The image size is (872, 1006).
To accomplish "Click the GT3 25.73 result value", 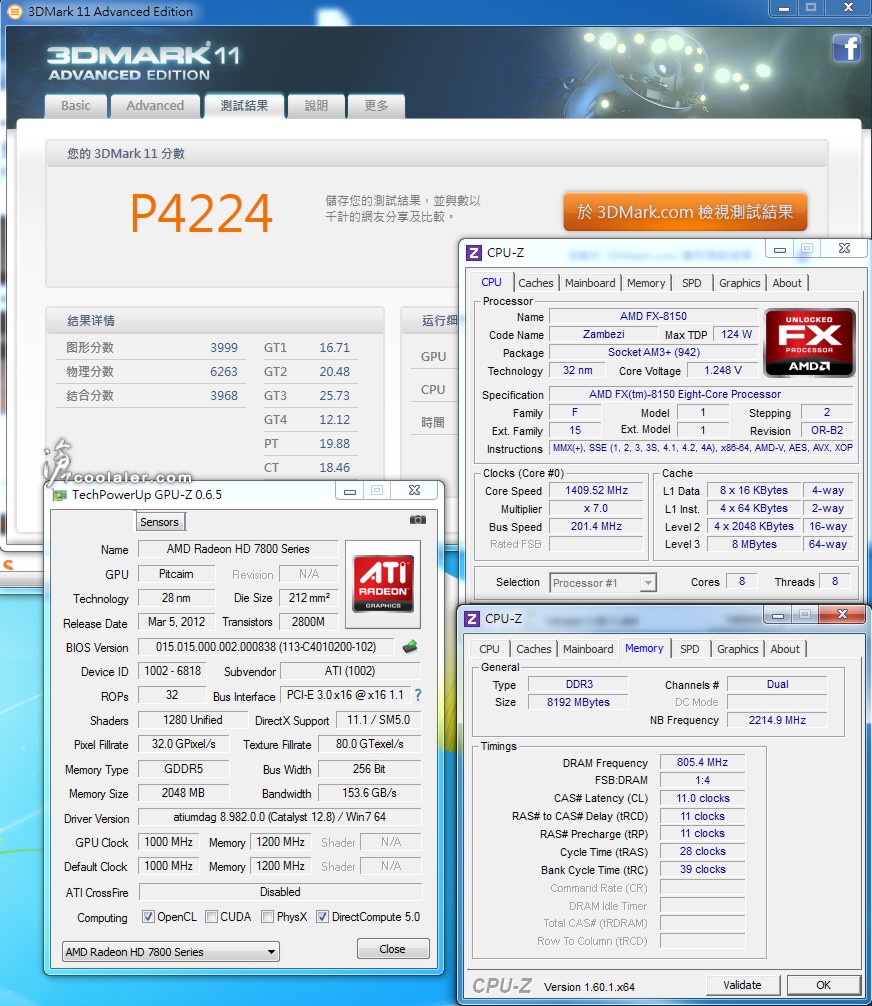I will click(335, 395).
